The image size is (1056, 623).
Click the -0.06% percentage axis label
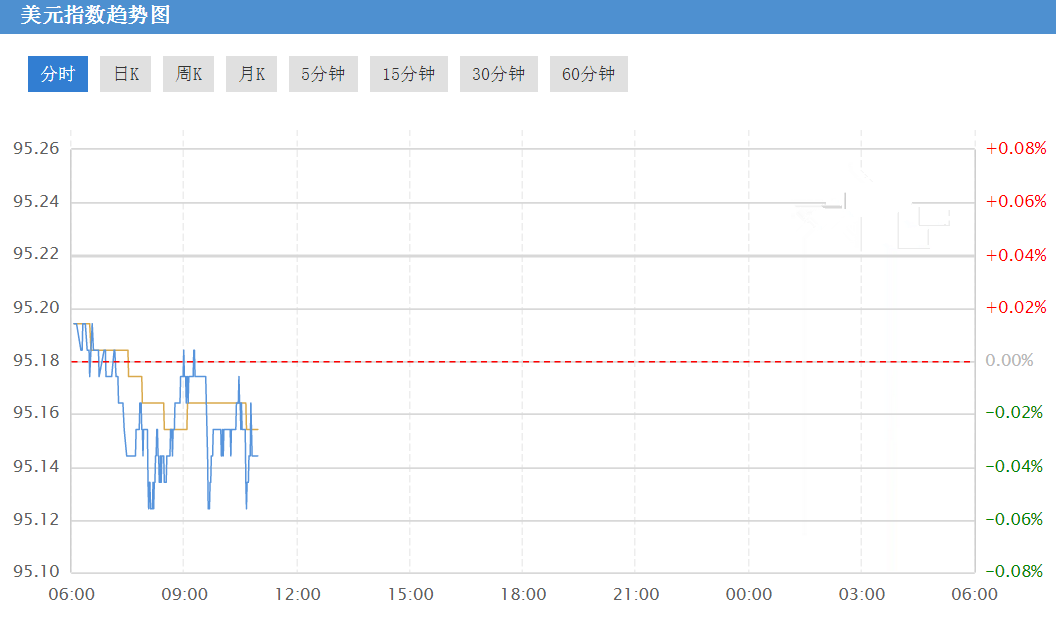click(x=1014, y=519)
